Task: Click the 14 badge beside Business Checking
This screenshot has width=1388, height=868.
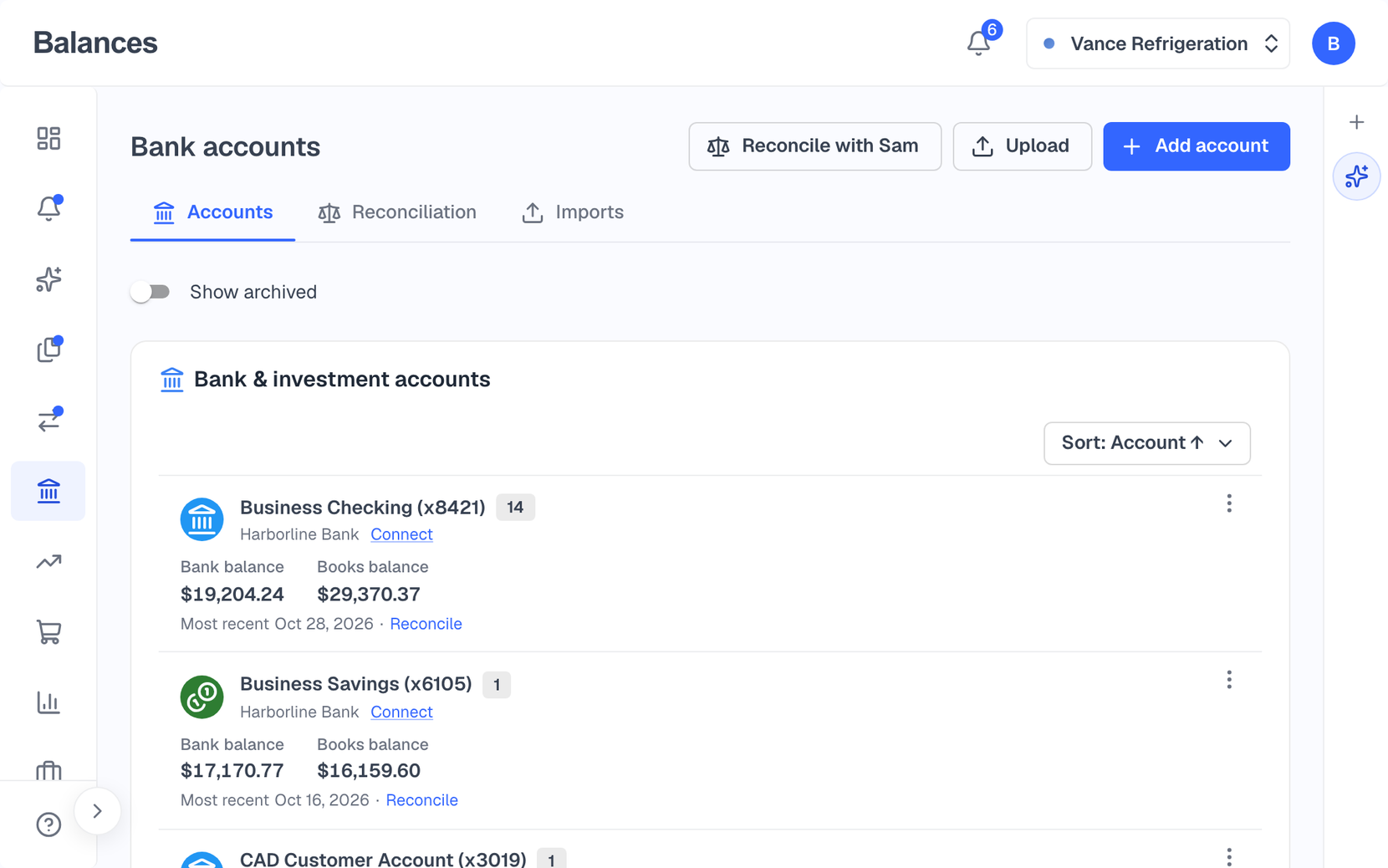Action: click(515, 507)
